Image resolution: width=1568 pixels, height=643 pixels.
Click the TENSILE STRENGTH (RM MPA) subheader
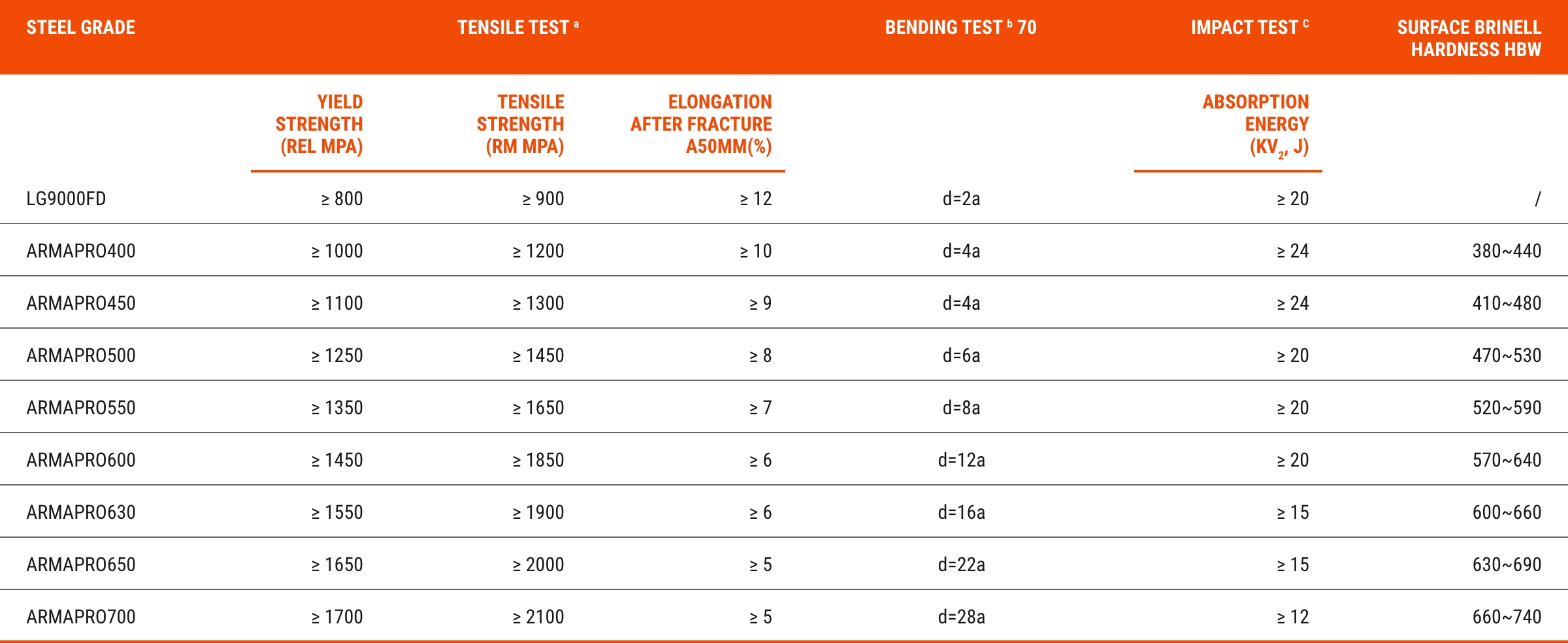coord(520,124)
